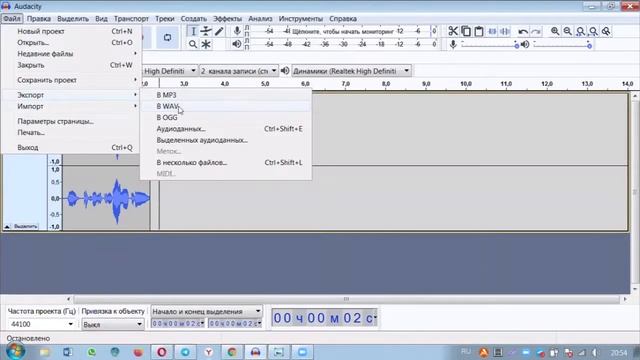
Task: Select the Selection (I-beam) tool
Action: (x=193, y=31)
